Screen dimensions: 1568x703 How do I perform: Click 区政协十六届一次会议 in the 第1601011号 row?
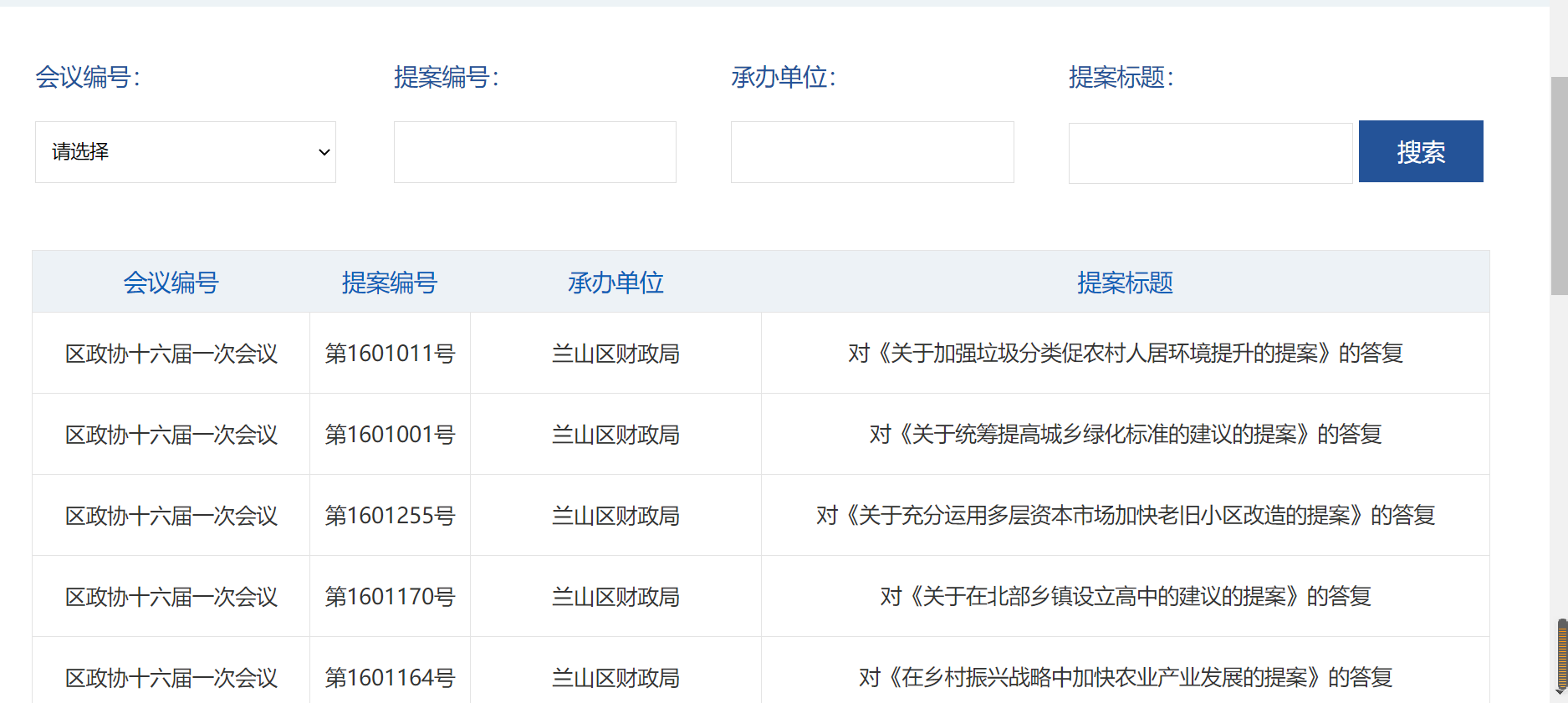pyautogui.click(x=171, y=354)
